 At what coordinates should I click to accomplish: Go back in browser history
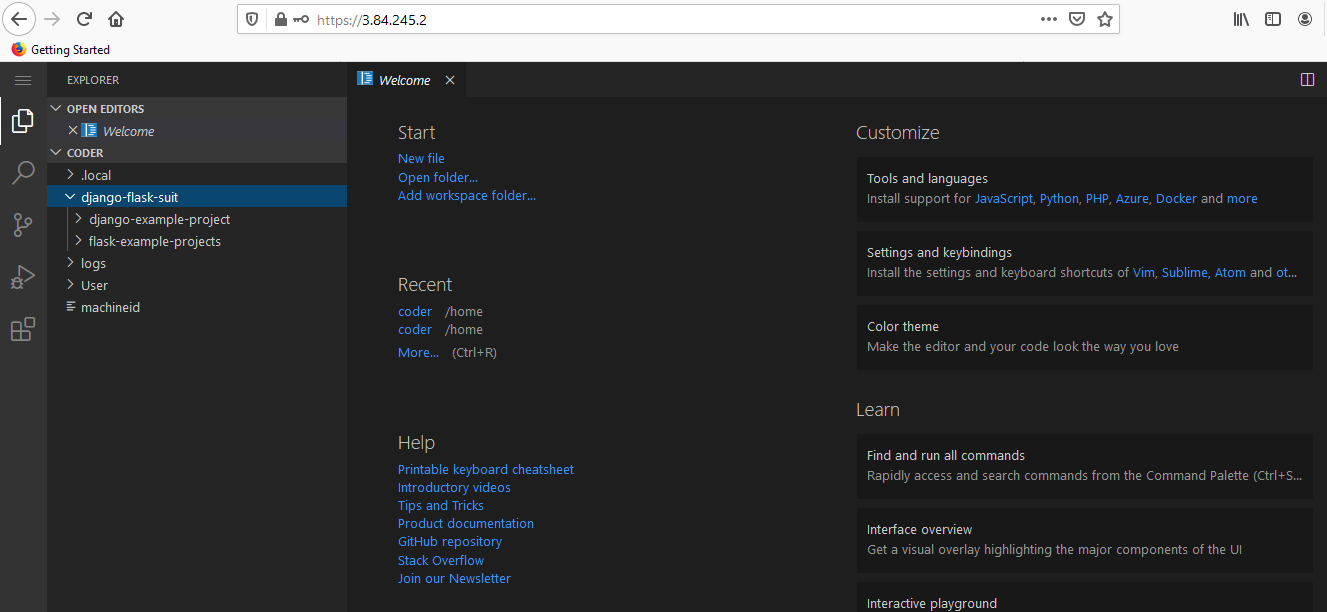[19, 19]
